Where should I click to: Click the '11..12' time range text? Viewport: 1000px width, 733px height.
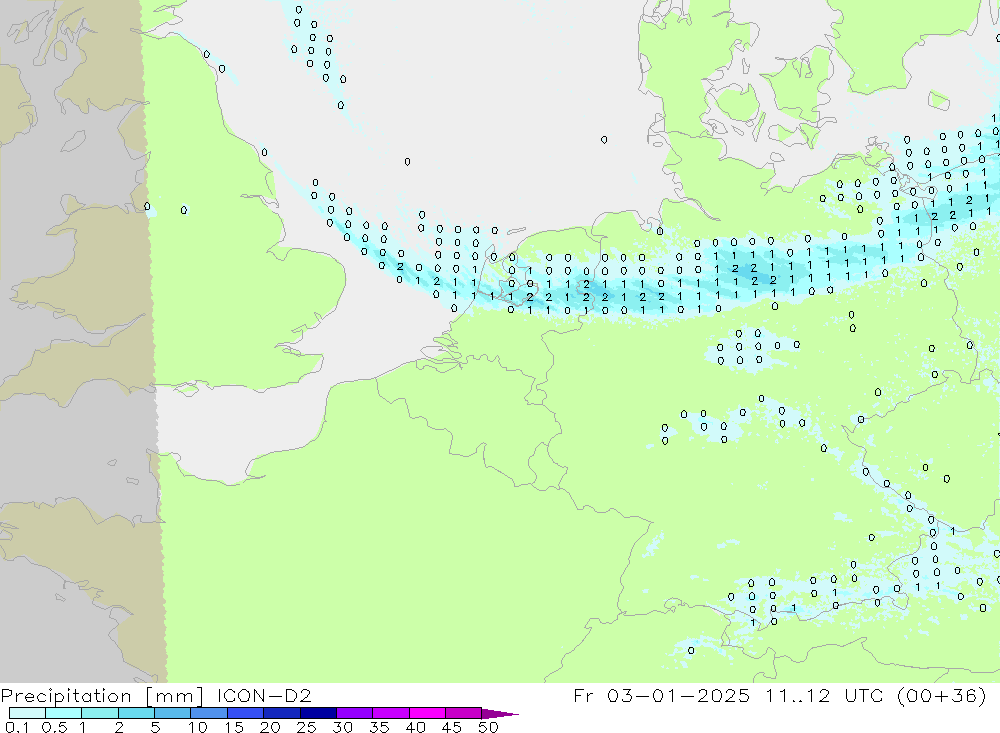tap(797, 695)
